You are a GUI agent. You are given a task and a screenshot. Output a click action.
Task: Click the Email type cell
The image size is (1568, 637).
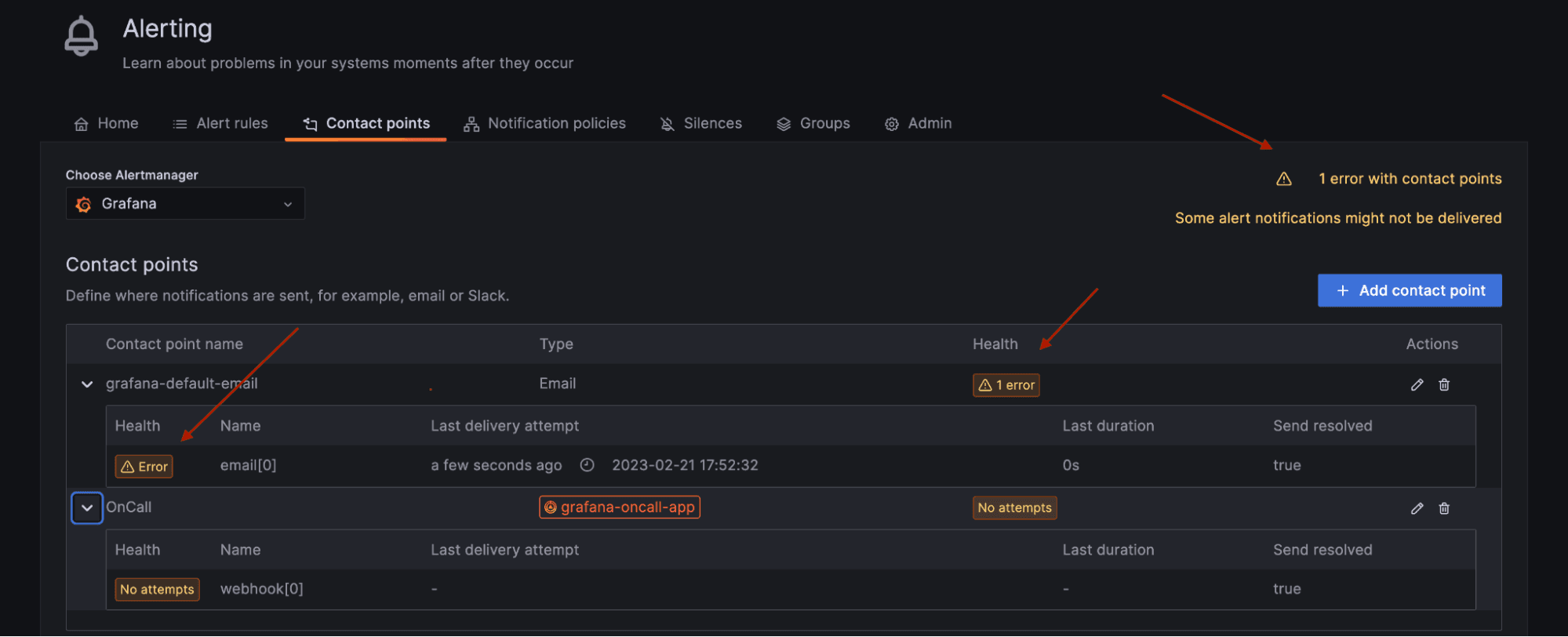pos(558,384)
